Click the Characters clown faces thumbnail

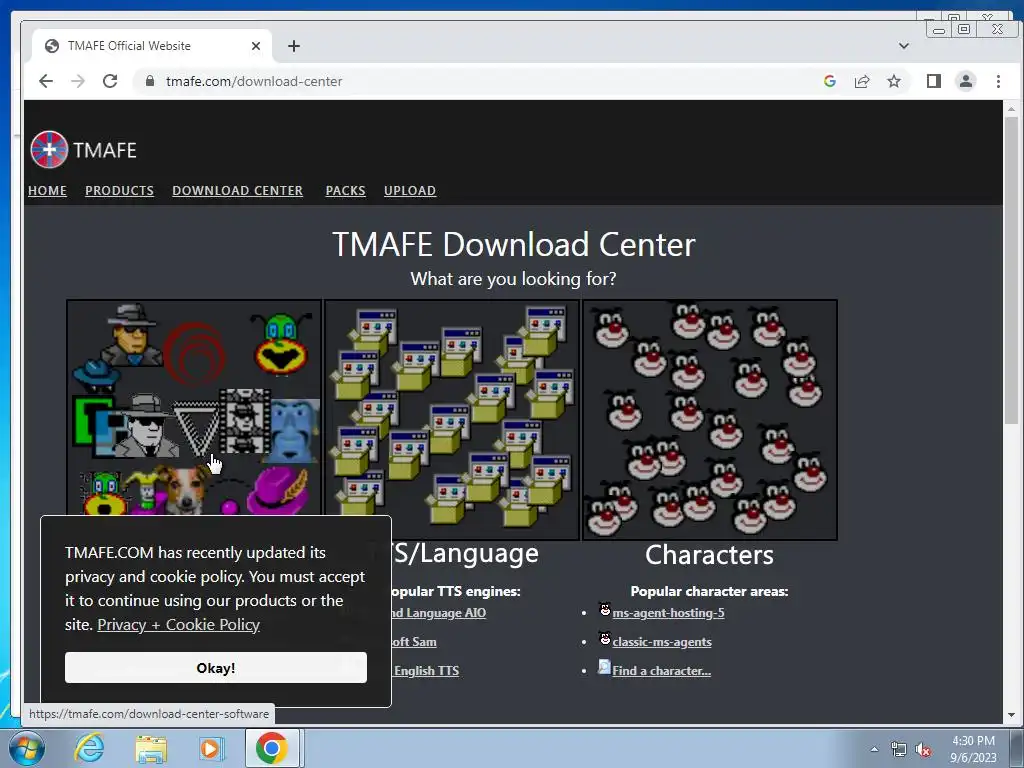[x=710, y=420]
